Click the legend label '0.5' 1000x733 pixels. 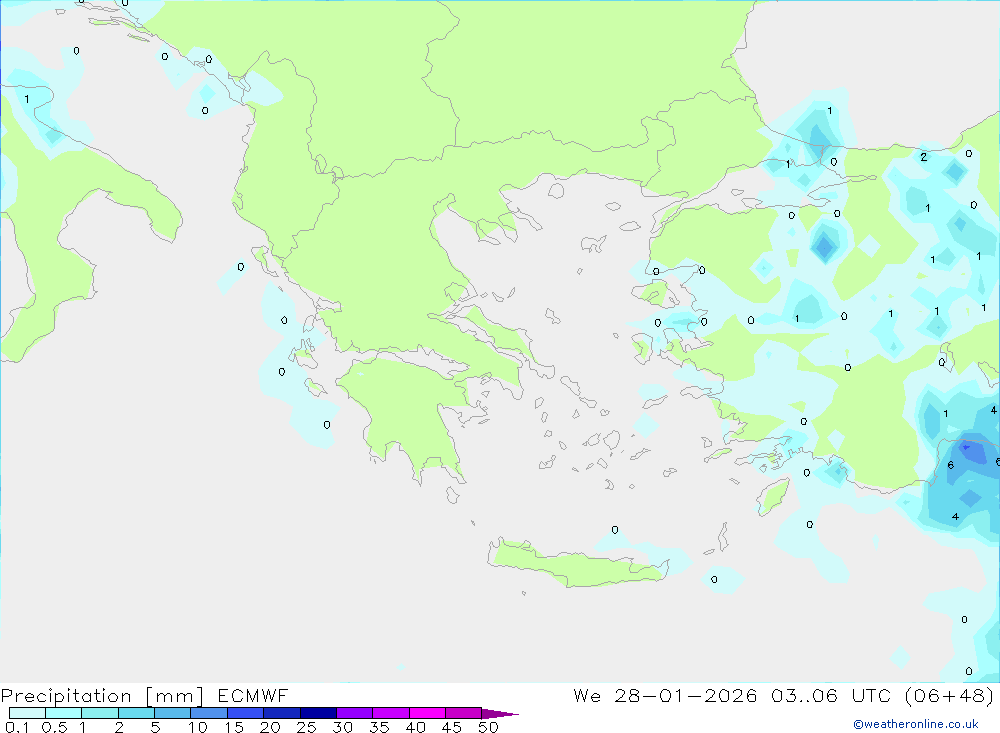click(x=54, y=727)
